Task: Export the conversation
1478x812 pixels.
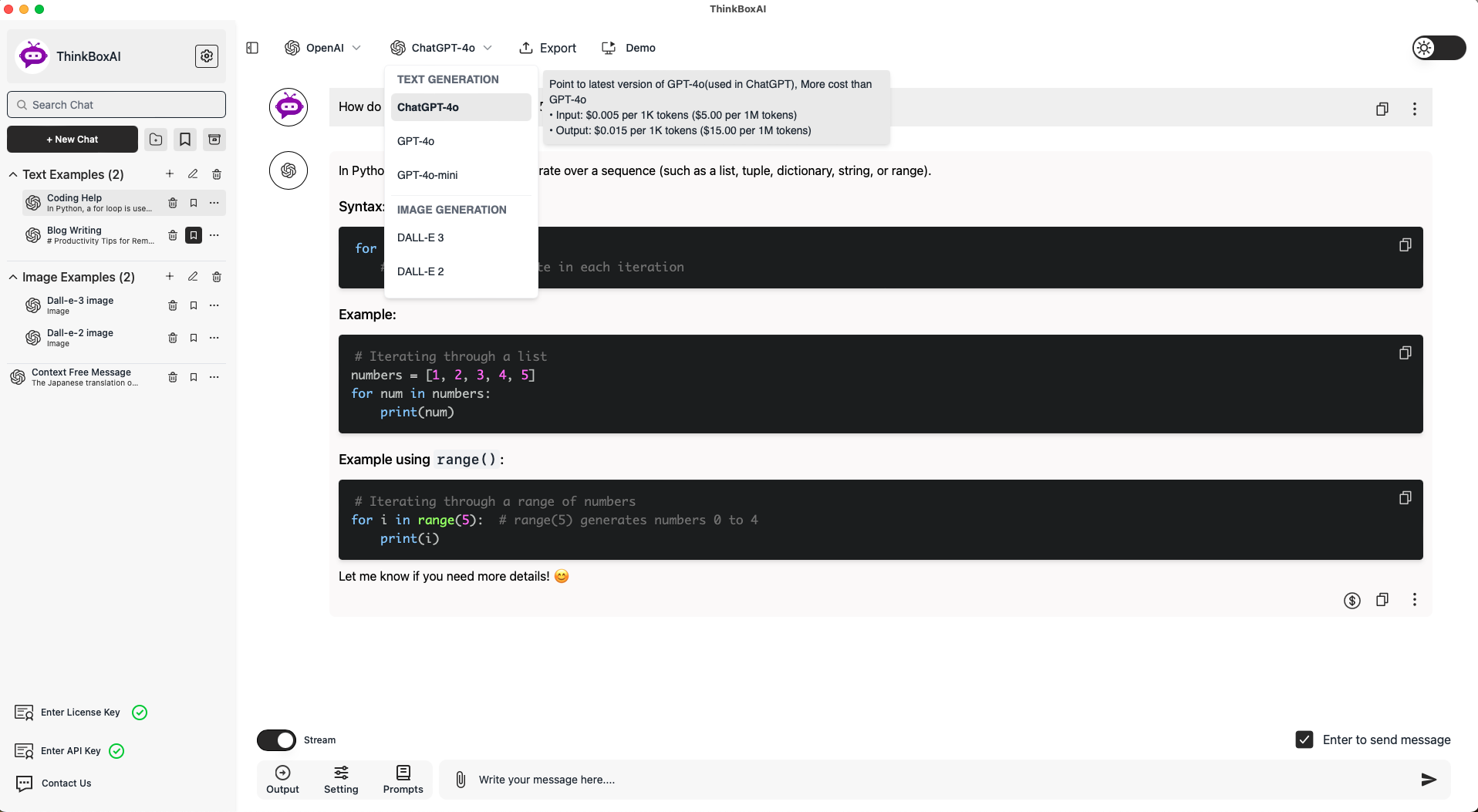Action: point(548,48)
